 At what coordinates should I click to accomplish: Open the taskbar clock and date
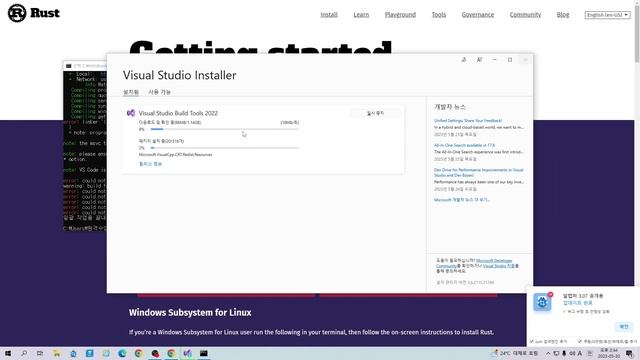pos(609,353)
